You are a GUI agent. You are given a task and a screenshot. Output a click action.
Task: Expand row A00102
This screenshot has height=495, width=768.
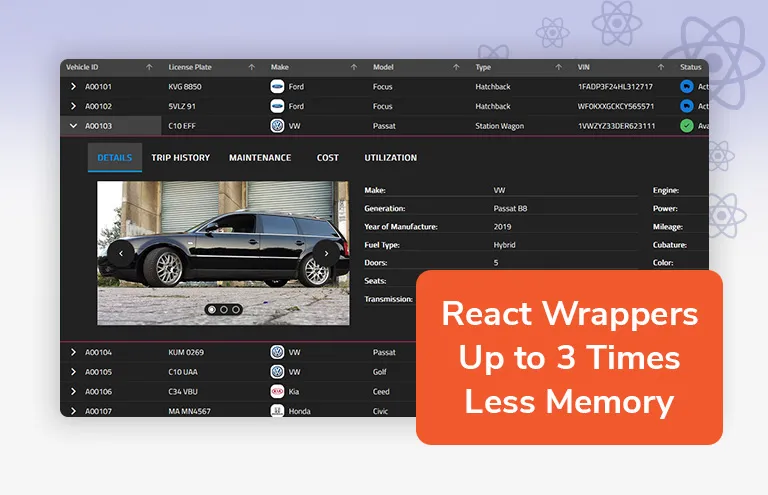tap(73, 106)
